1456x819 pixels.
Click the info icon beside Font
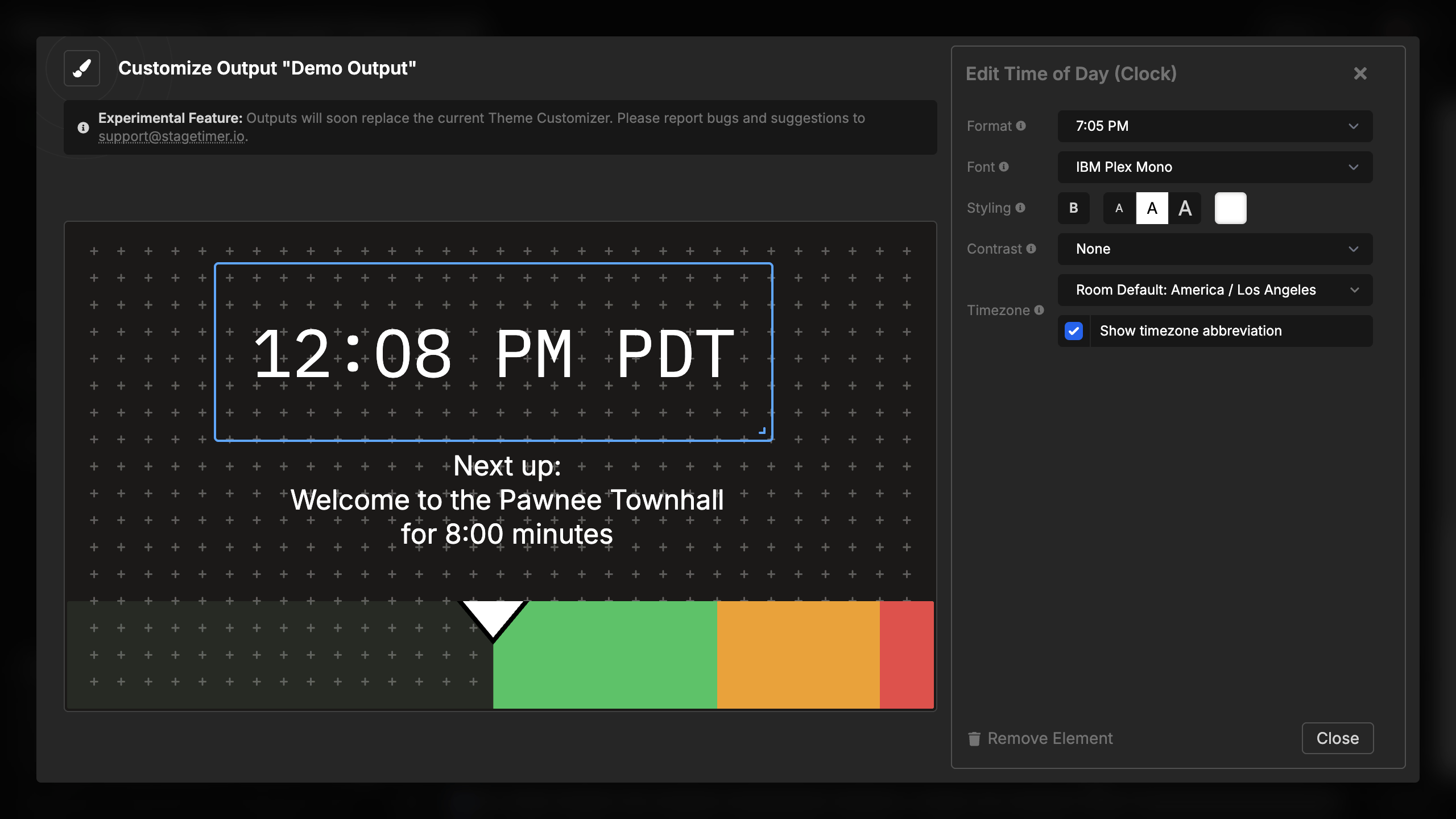pyautogui.click(x=1004, y=167)
